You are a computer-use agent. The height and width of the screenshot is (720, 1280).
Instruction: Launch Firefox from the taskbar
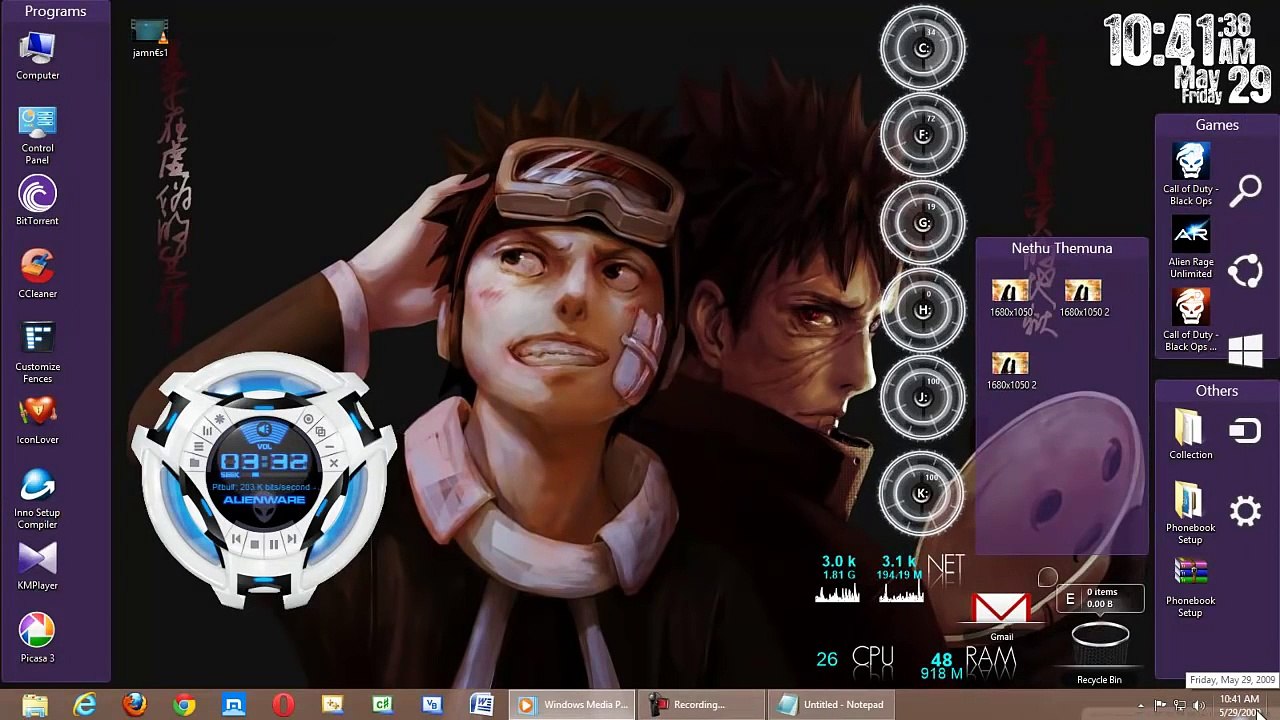pos(135,705)
